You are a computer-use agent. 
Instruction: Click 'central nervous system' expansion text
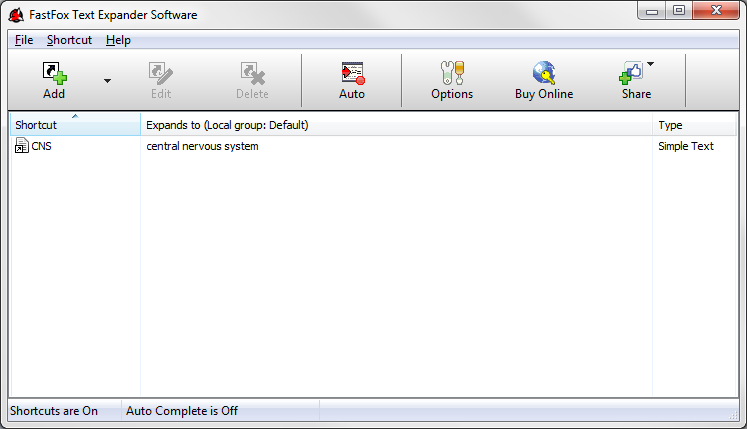pyautogui.click(x=202, y=146)
